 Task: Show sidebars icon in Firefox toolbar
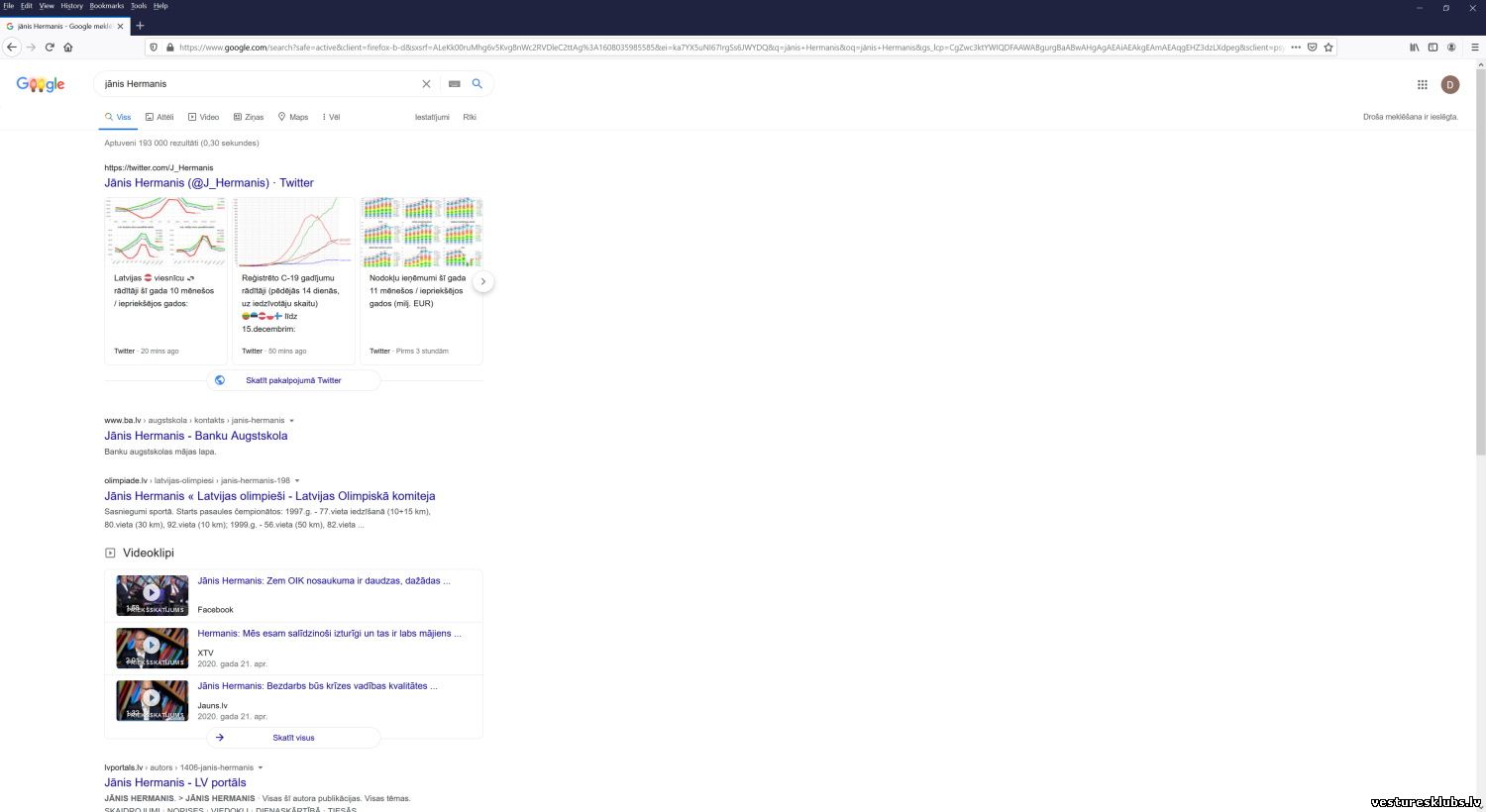(x=1433, y=47)
